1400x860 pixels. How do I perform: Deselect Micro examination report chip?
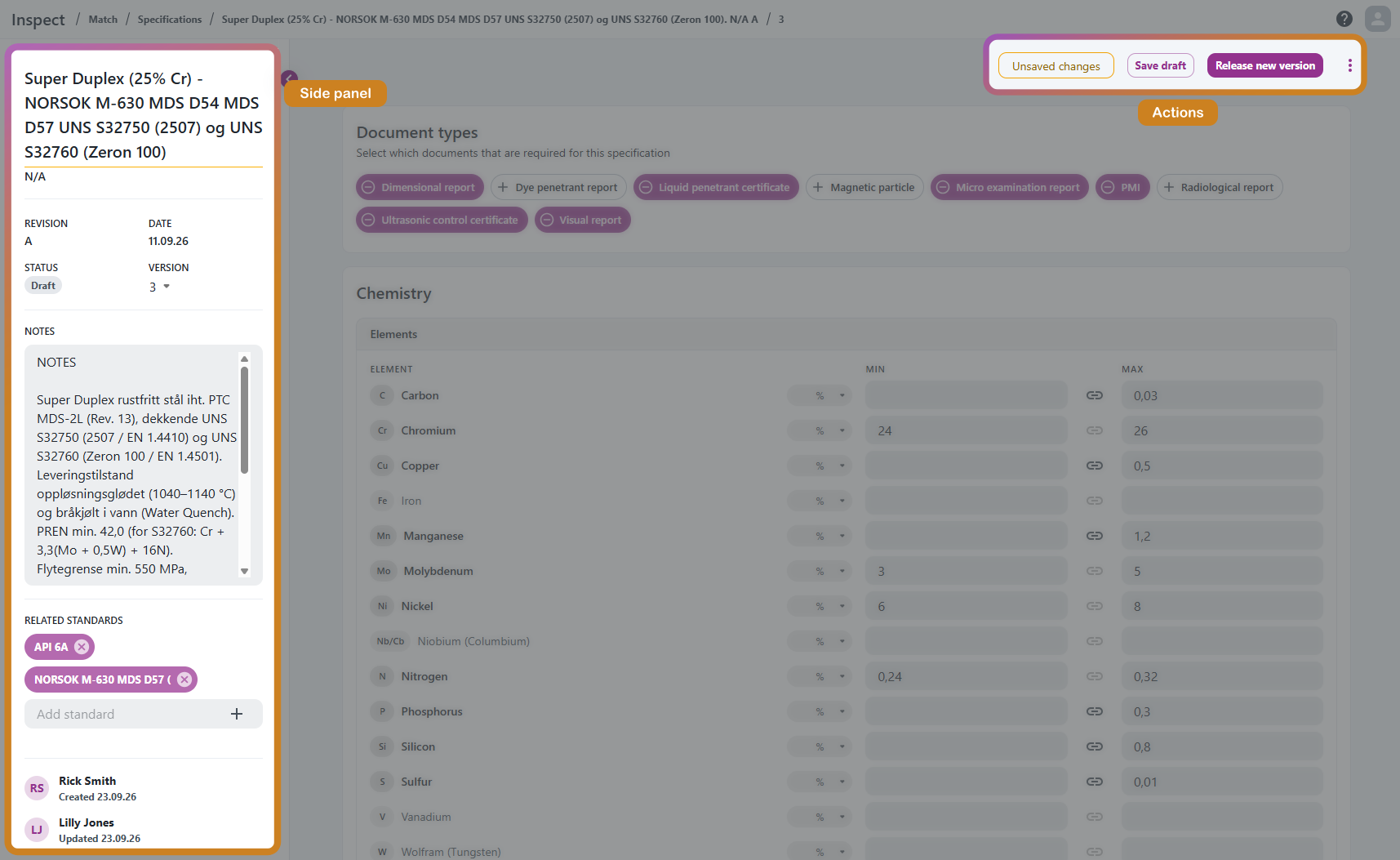point(1009,187)
